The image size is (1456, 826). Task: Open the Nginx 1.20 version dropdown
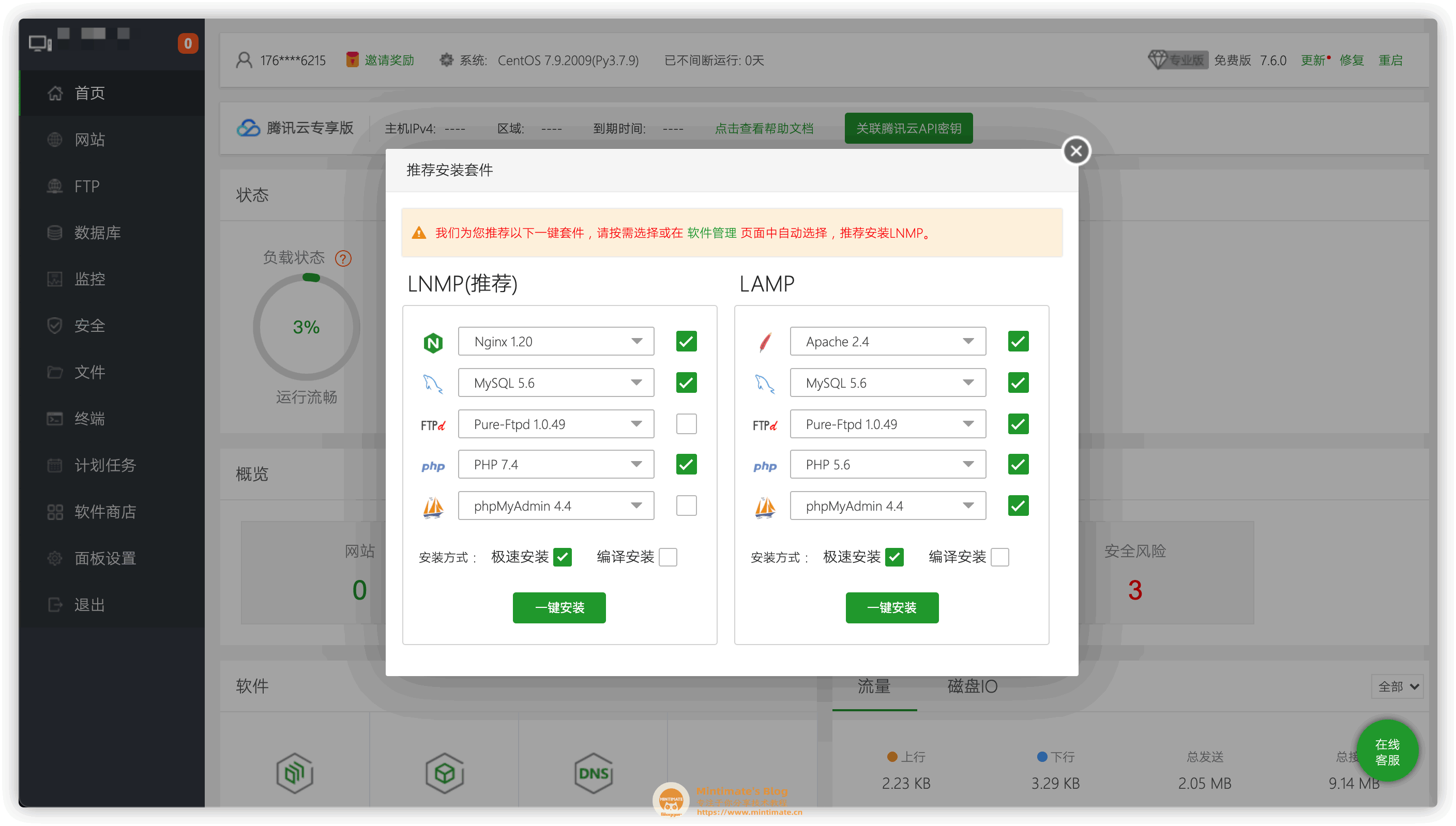point(556,342)
